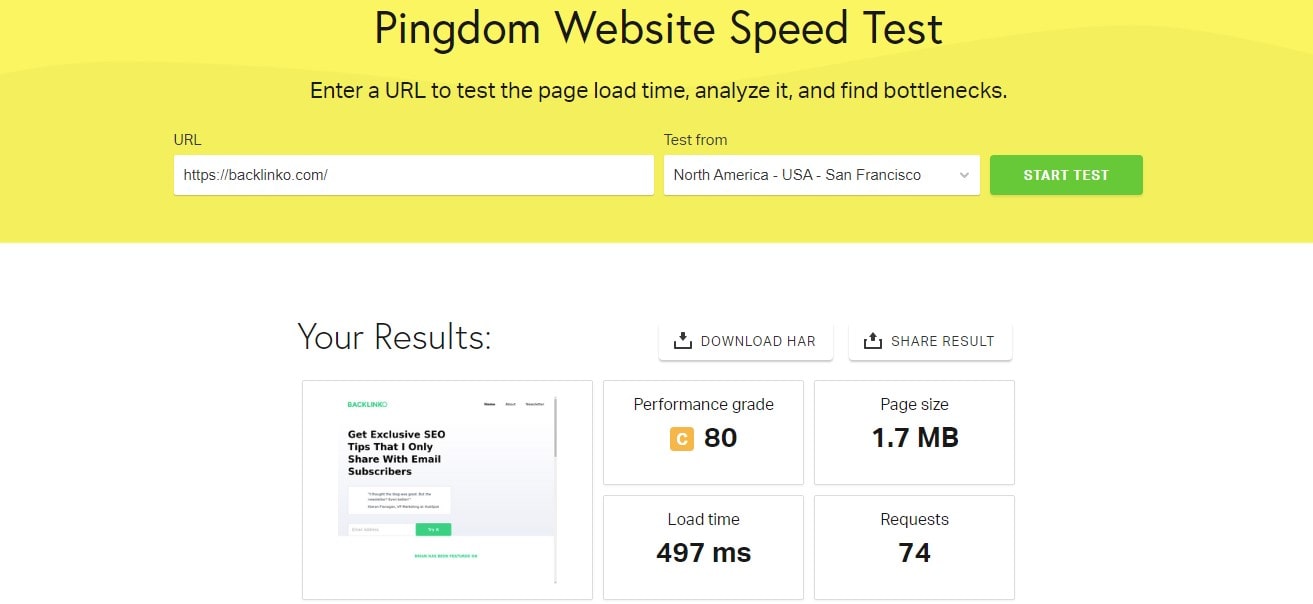
Task: Click the Page size card showing 1.7 MB
Action: pos(914,432)
